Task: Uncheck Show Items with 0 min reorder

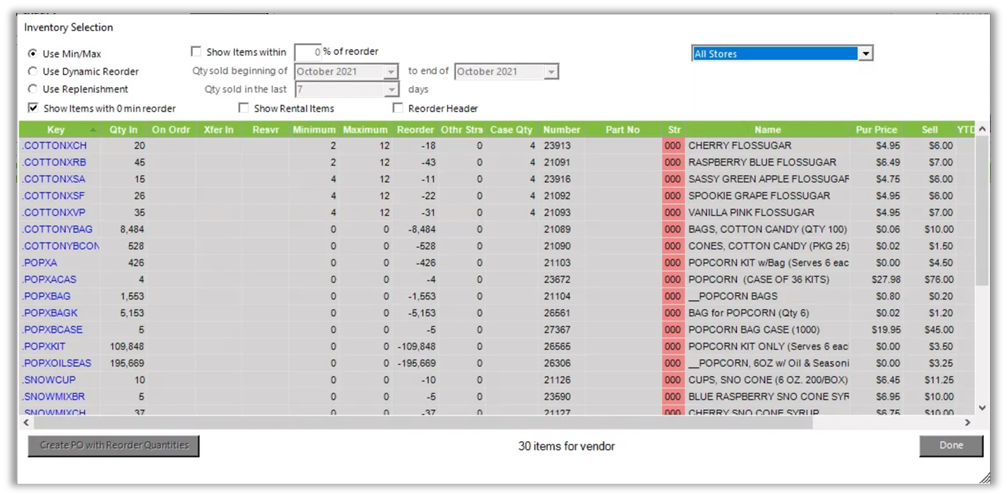Action: (x=33, y=108)
